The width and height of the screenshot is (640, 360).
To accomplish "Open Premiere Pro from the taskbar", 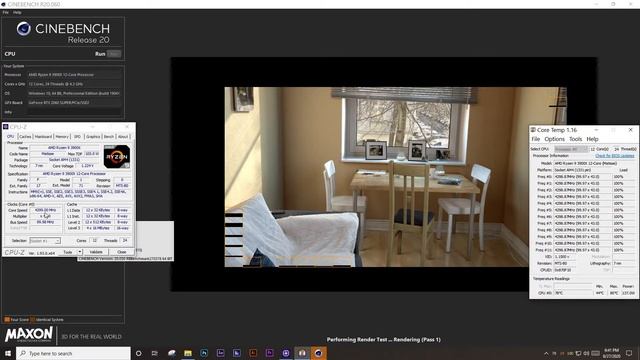I will [269, 353].
